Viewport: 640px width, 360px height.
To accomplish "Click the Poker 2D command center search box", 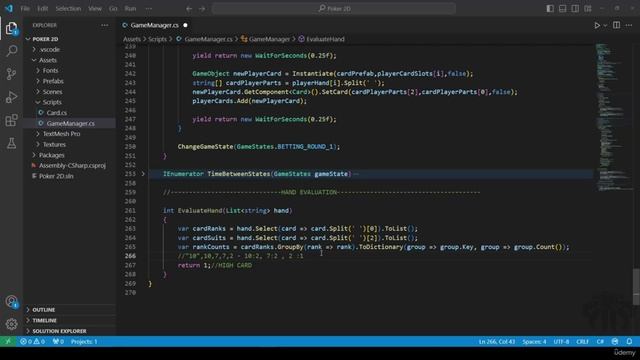I will 334,9.
